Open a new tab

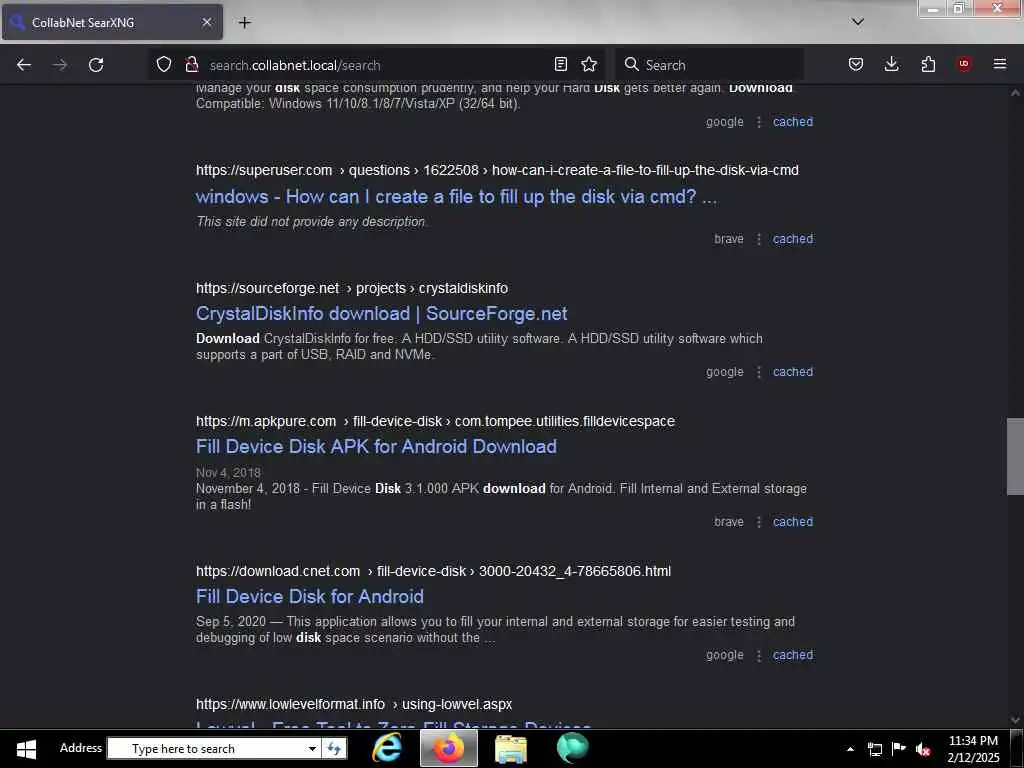(245, 22)
